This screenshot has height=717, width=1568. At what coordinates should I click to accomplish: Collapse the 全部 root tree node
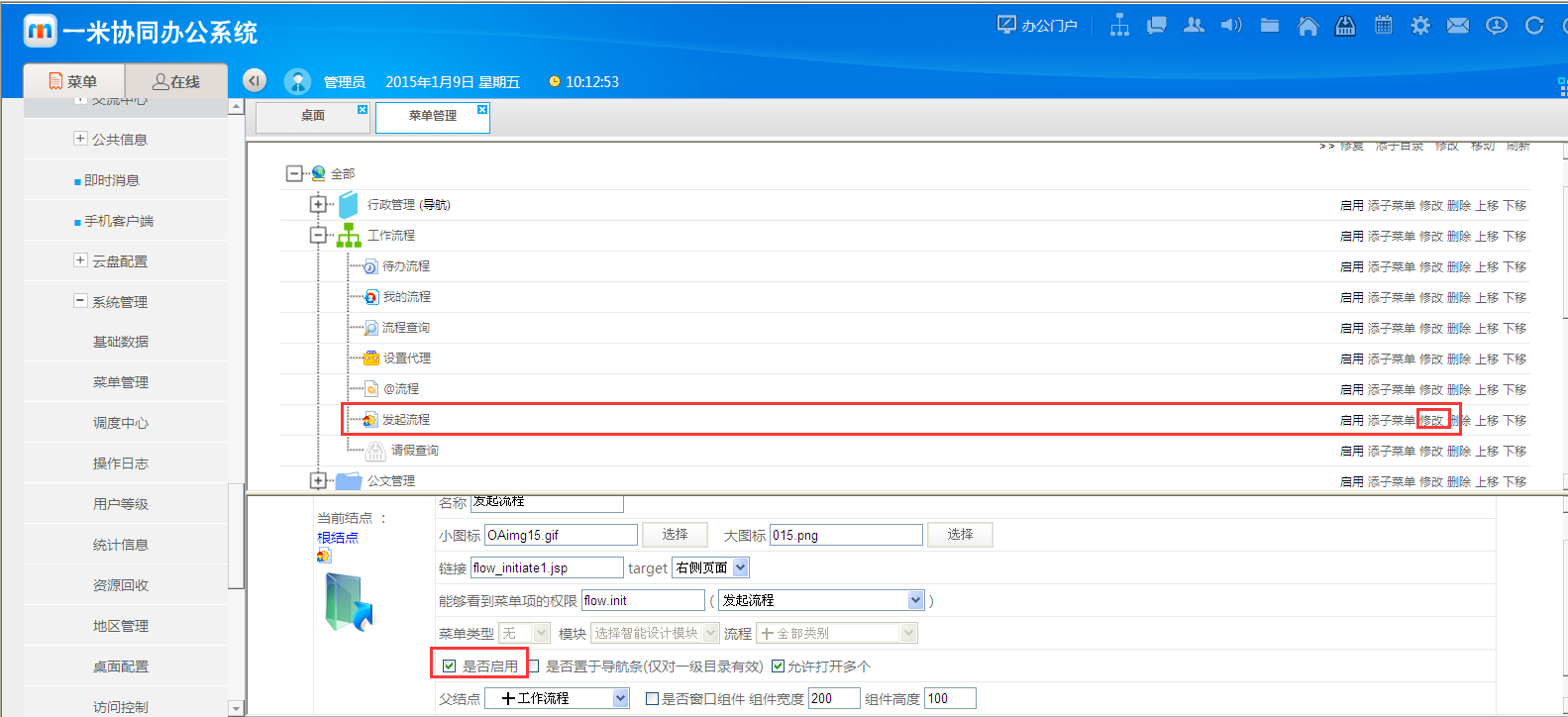(293, 173)
